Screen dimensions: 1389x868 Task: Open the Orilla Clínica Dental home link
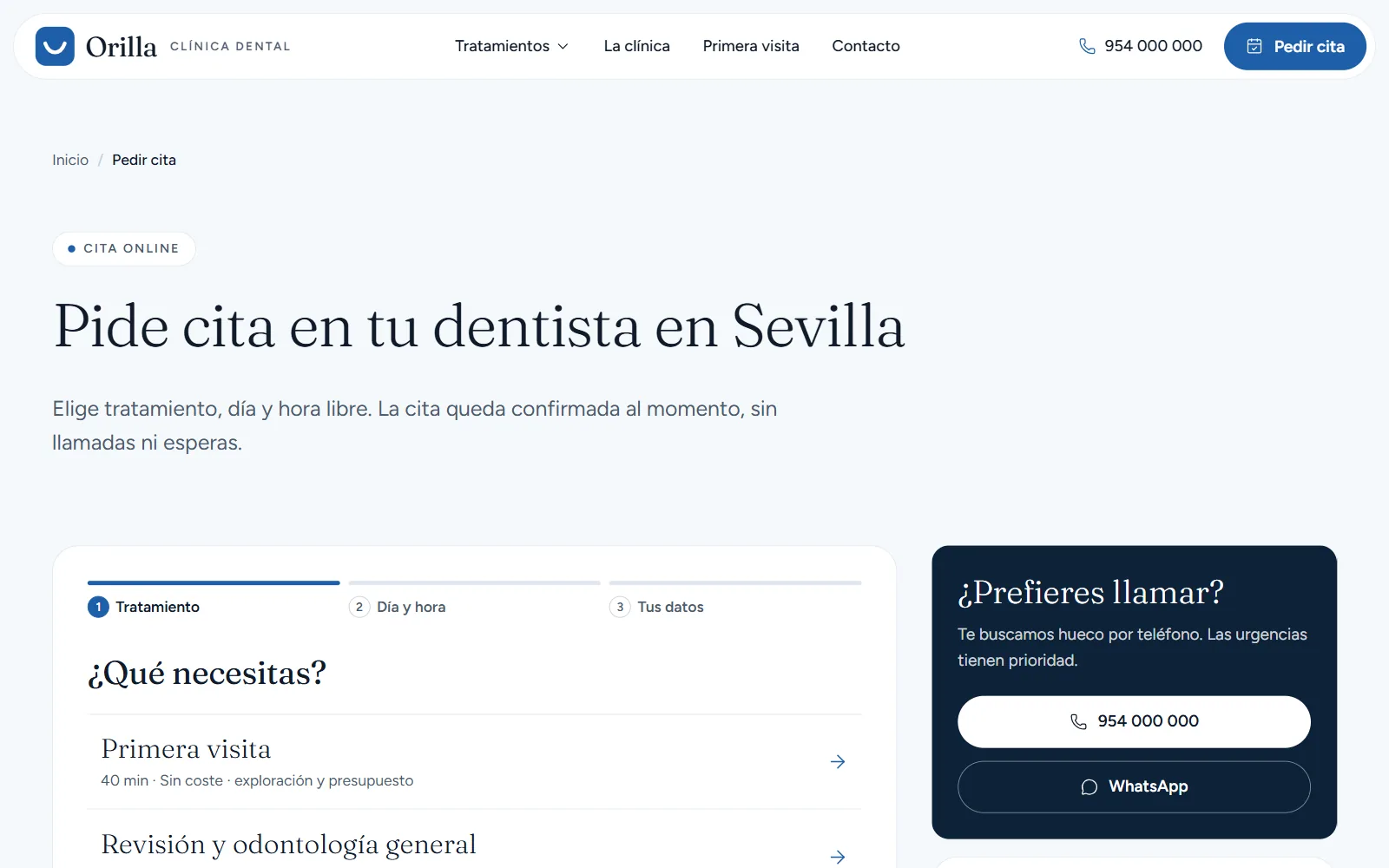[x=163, y=46]
